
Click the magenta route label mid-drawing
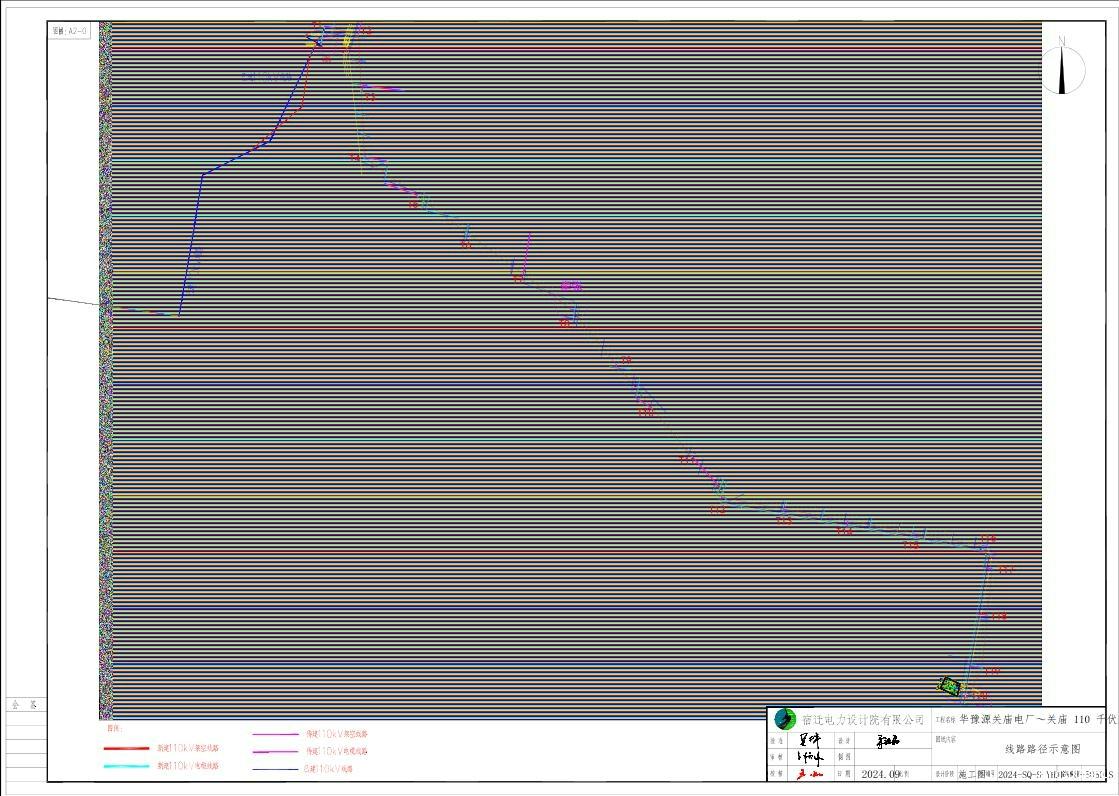point(571,286)
